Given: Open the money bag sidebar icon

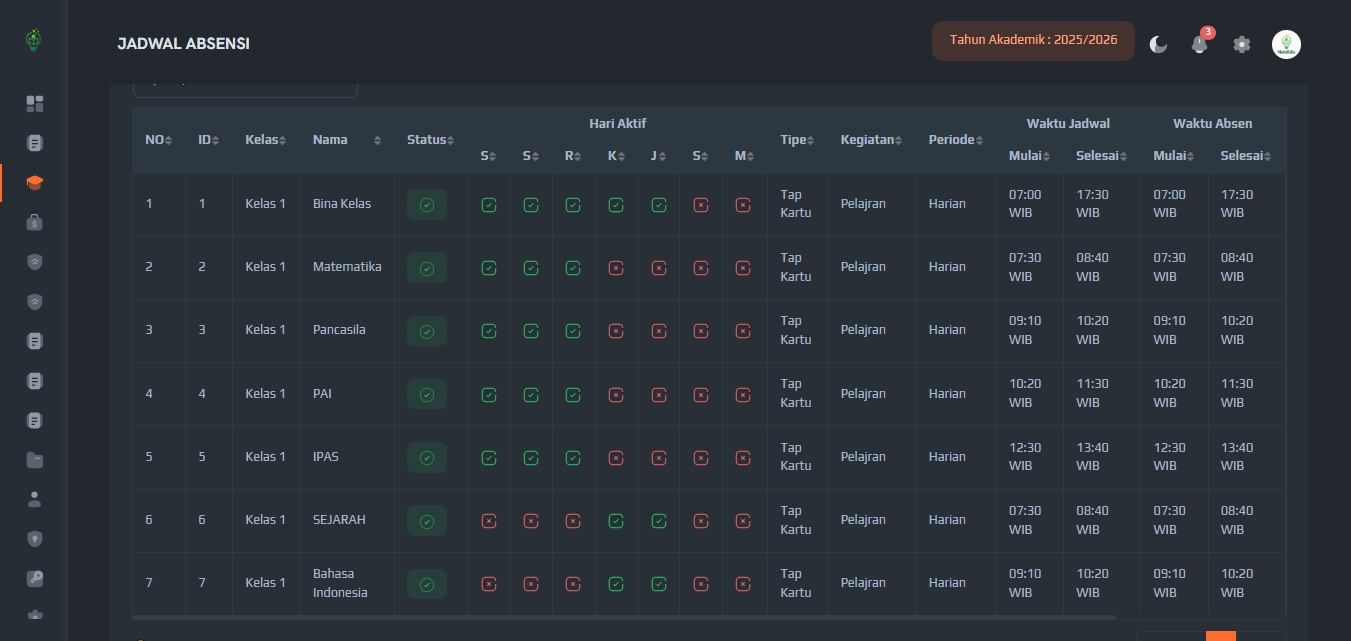Looking at the screenshot, I should (x=35, y=222).
